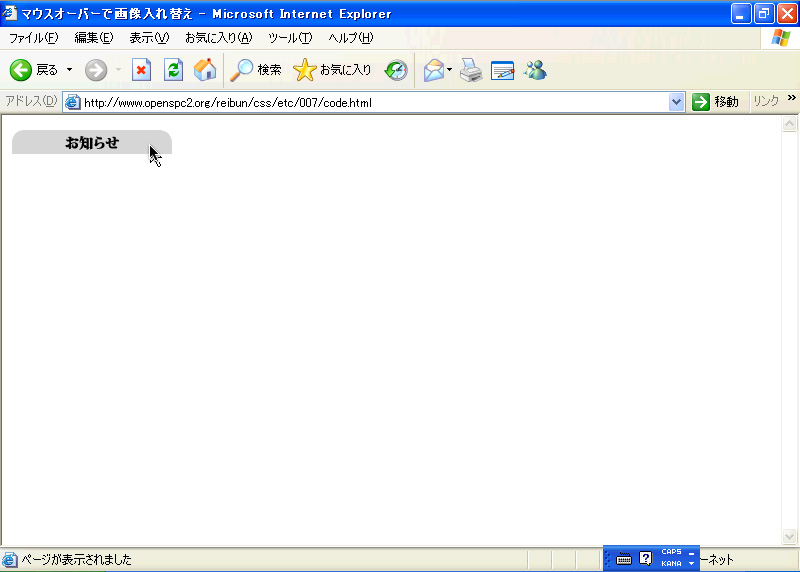Click the Edit page icon
This screenshot has width=800, height=572.
tap(503, 70)
